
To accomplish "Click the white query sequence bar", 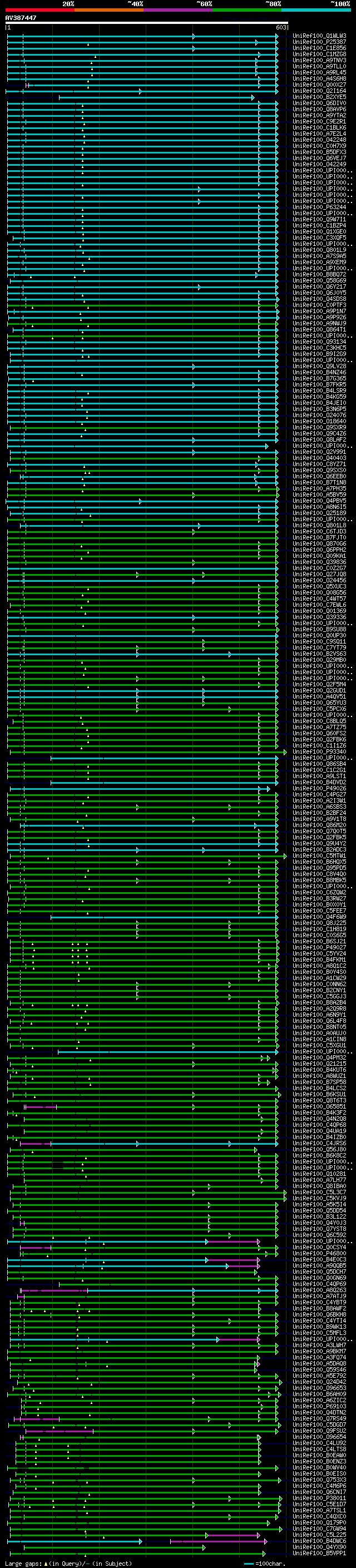I will (147, 23).
